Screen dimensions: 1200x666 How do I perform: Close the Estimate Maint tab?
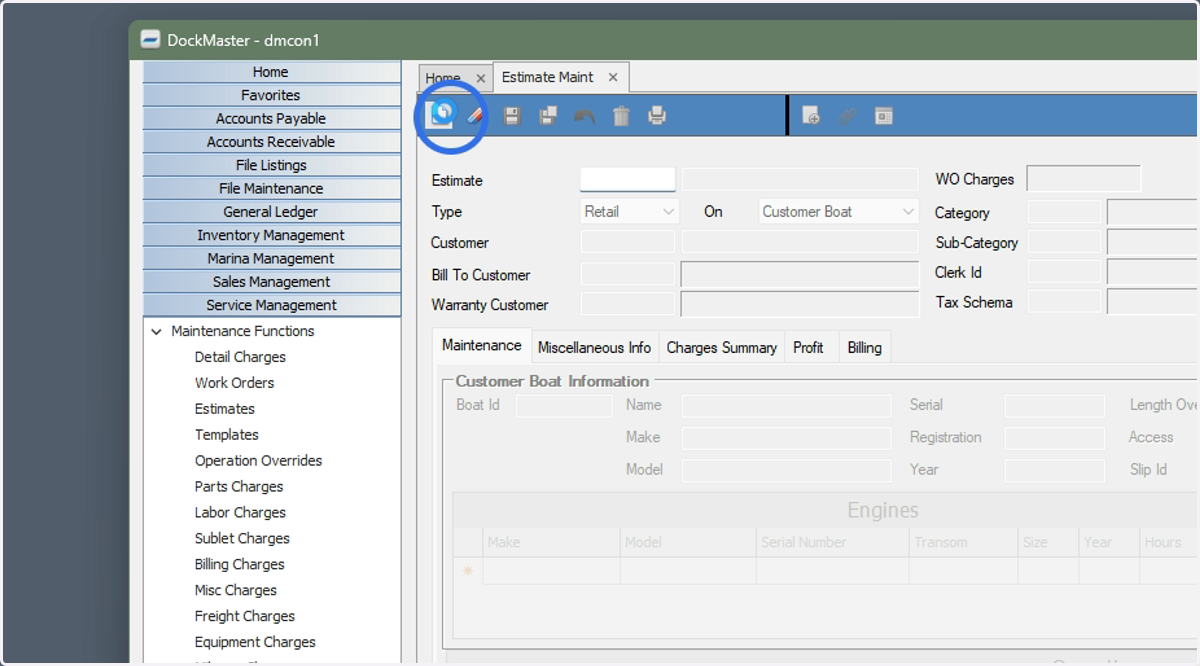coord(613,77)
